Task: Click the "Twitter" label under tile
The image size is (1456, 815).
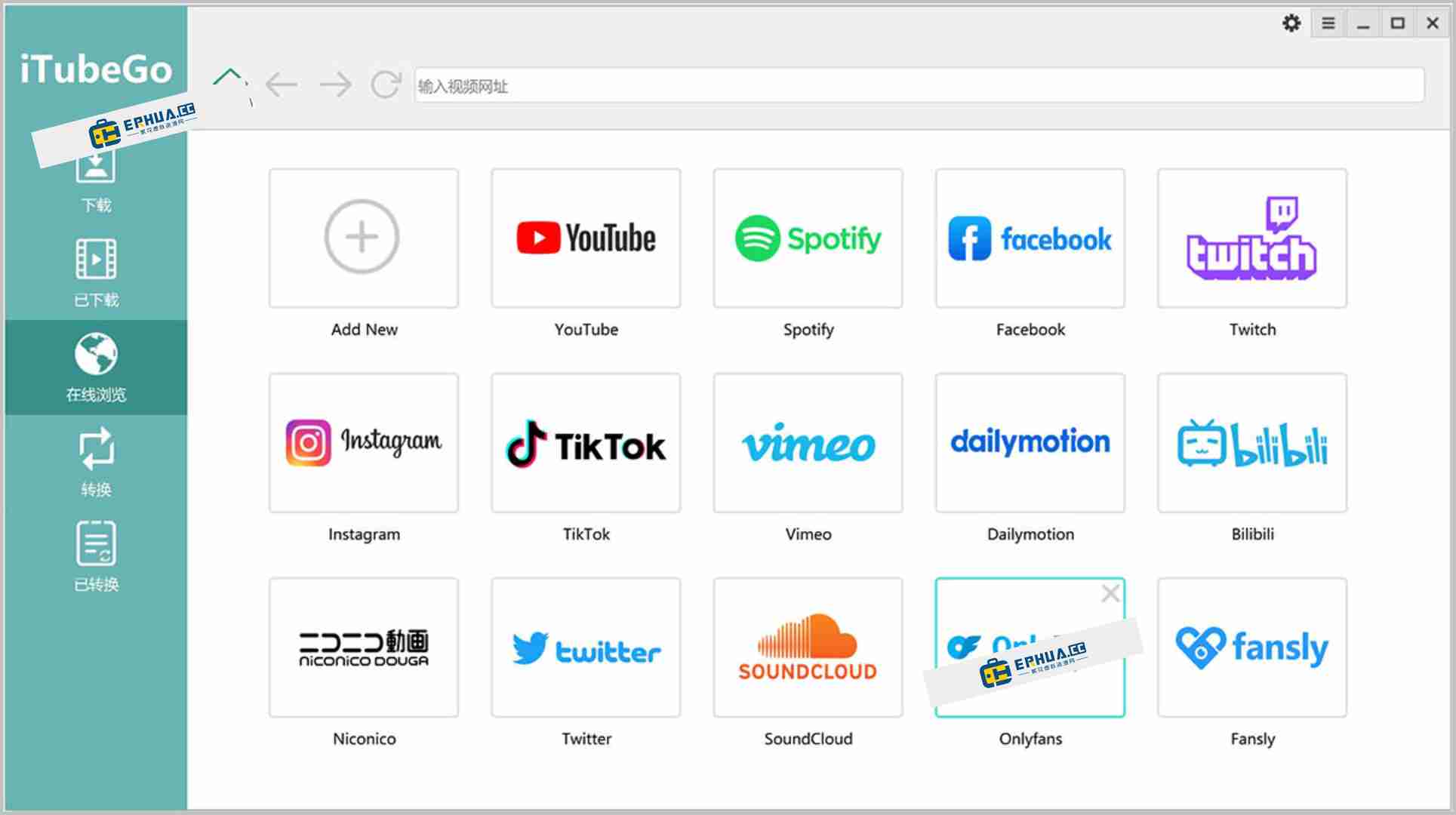Action: [x=586, y=739]
